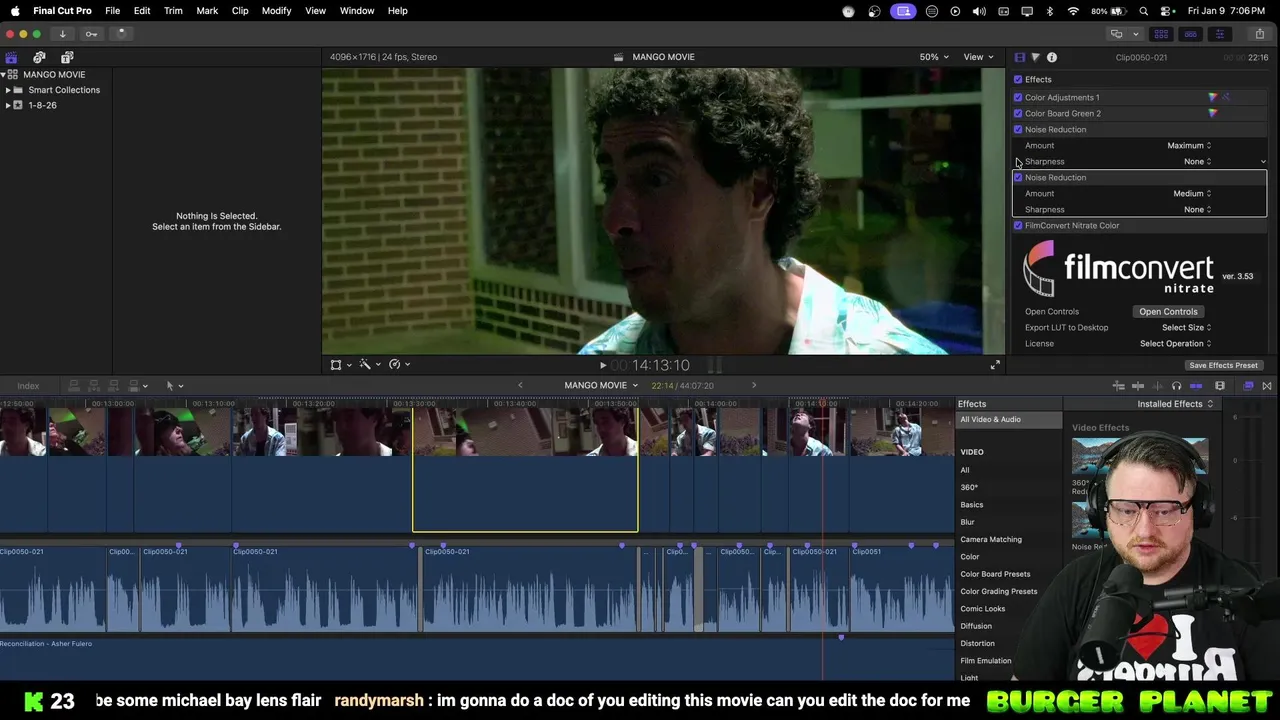Open the Background Tasks circular icon
The height and width of the screenshot is (720, 1280).
[x=120, y=34]
